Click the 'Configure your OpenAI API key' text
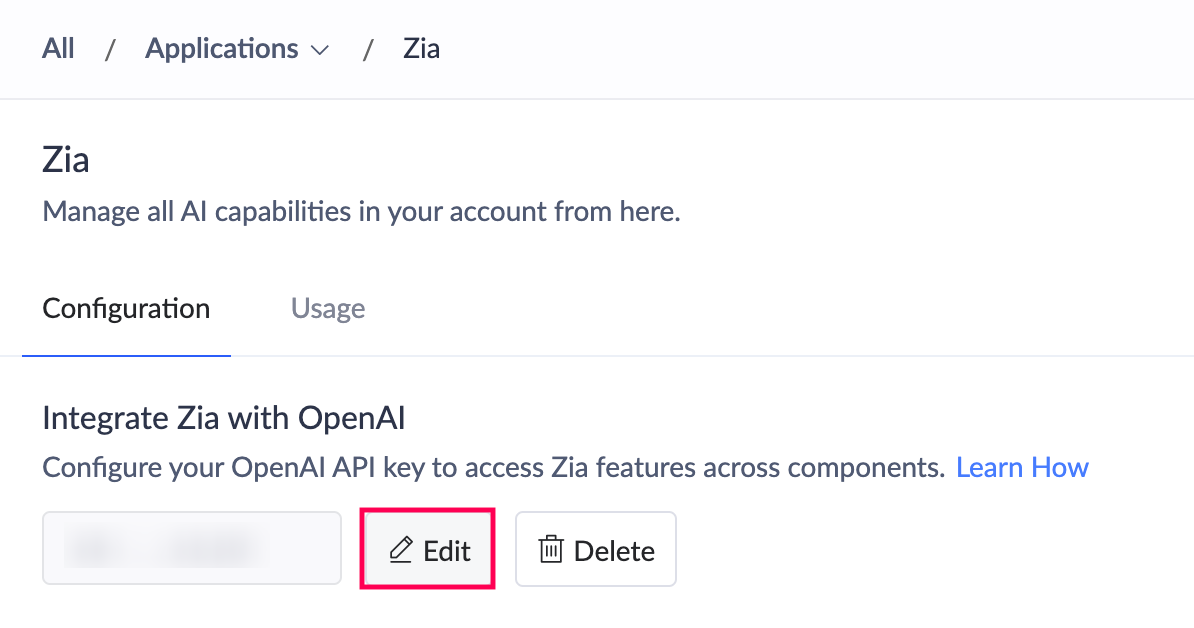This screenshot has width=1194, height=628. (x=493, y=467)
